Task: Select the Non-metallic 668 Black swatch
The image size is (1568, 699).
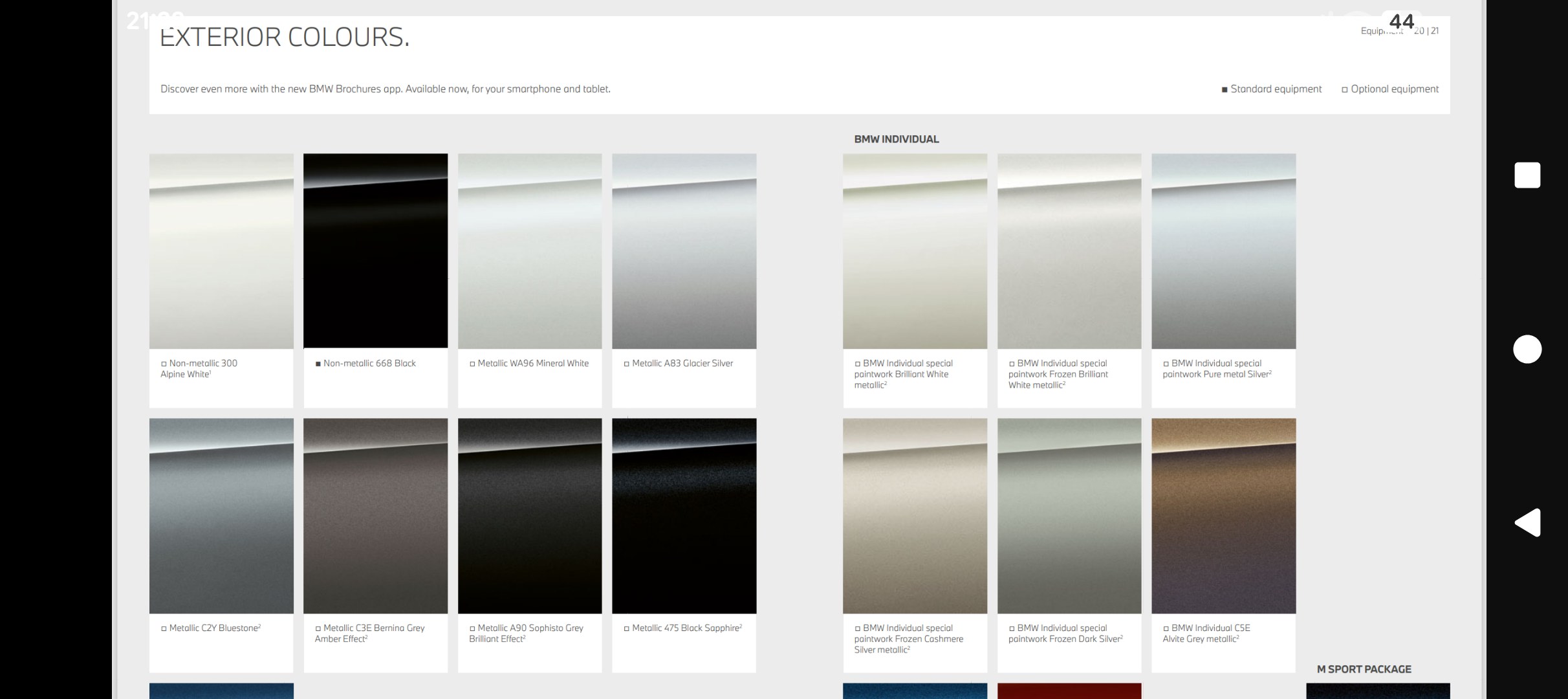Action: 375,251
